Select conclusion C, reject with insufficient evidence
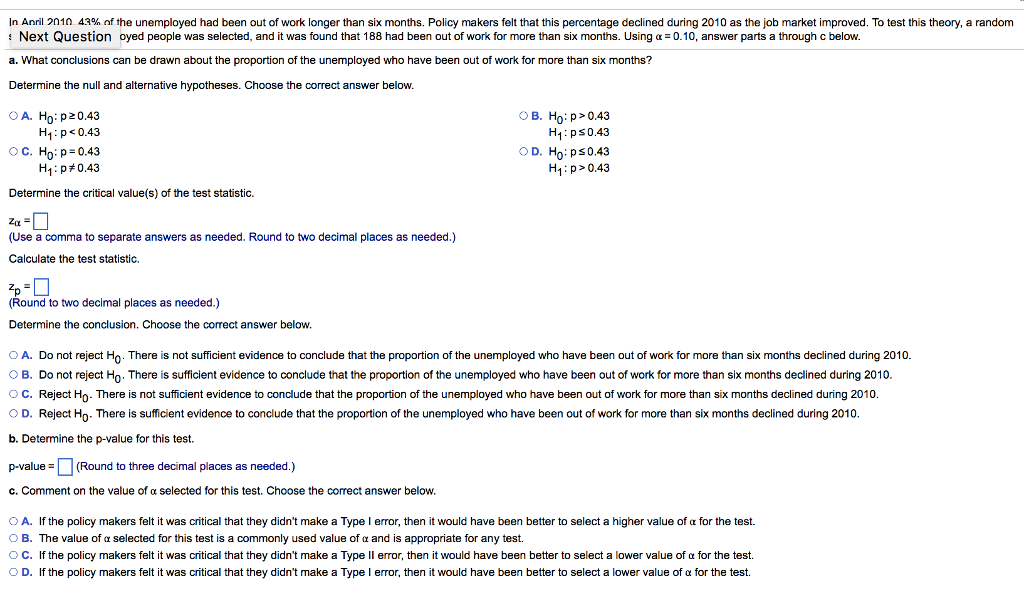Image resolution: width=1024 pixels, height=613 pixels. pyautogui.click(x=13, y=392)
